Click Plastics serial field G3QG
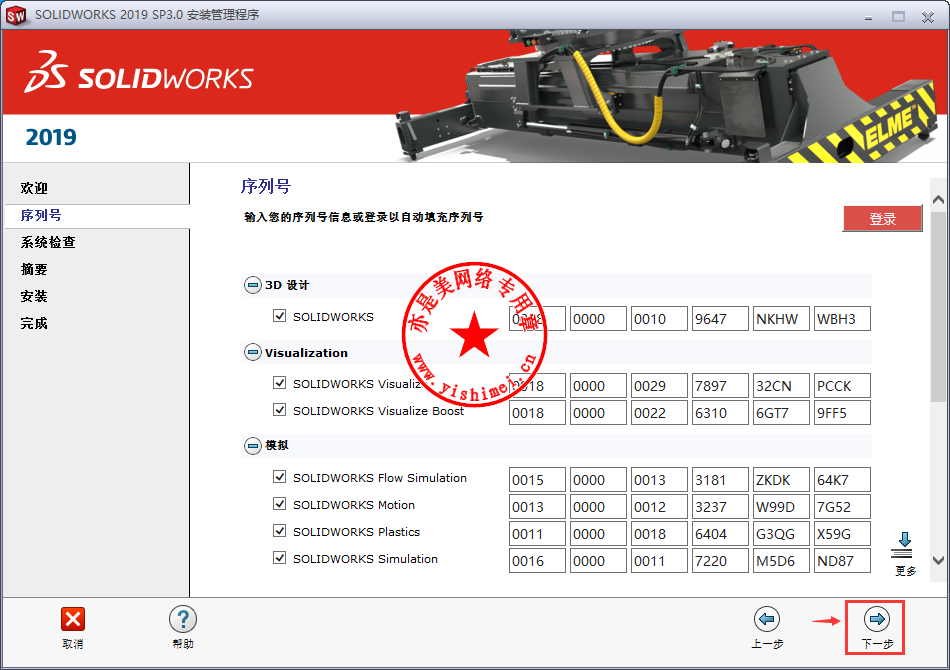The width and height of the screenshot is (950, 670). point(782,534)
